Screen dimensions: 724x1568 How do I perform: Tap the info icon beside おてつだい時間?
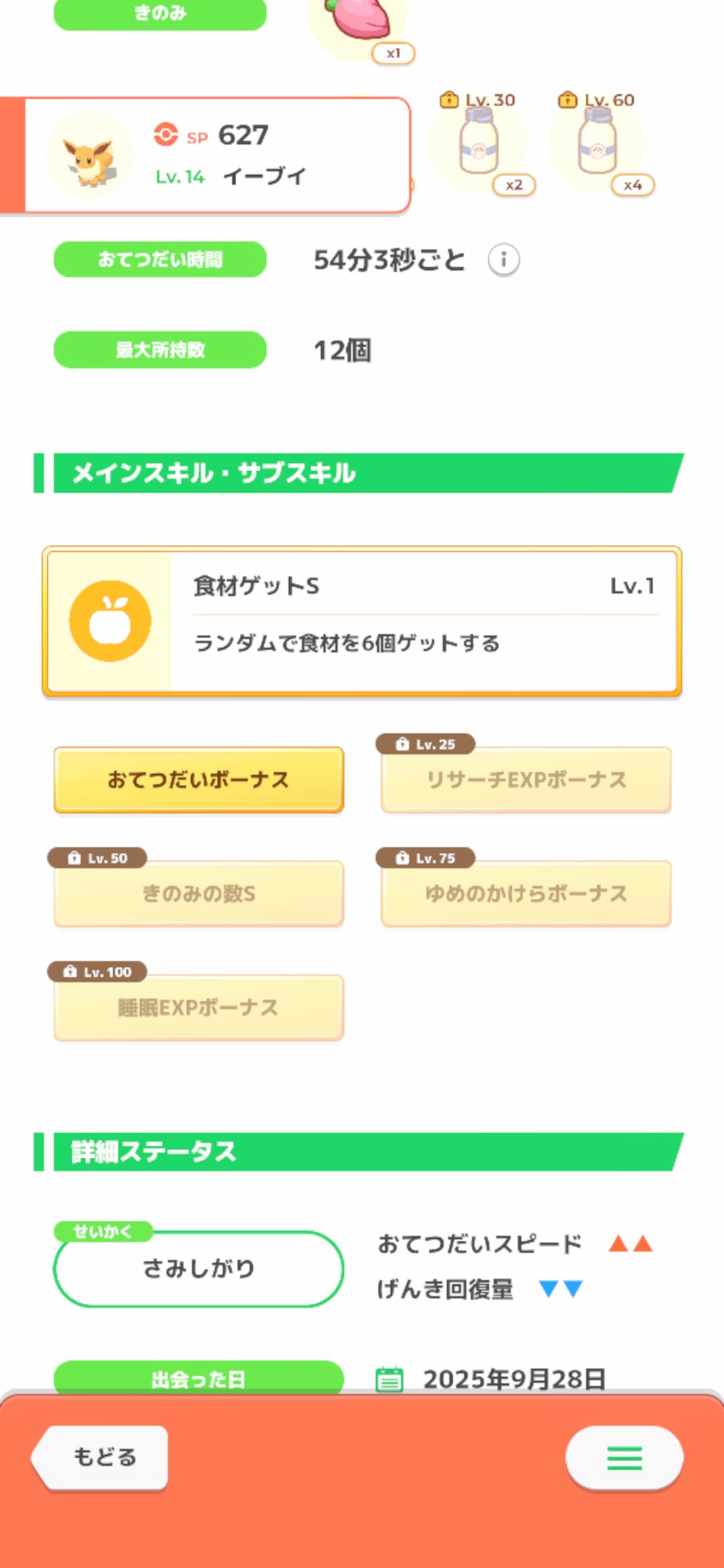click(503, 259)
